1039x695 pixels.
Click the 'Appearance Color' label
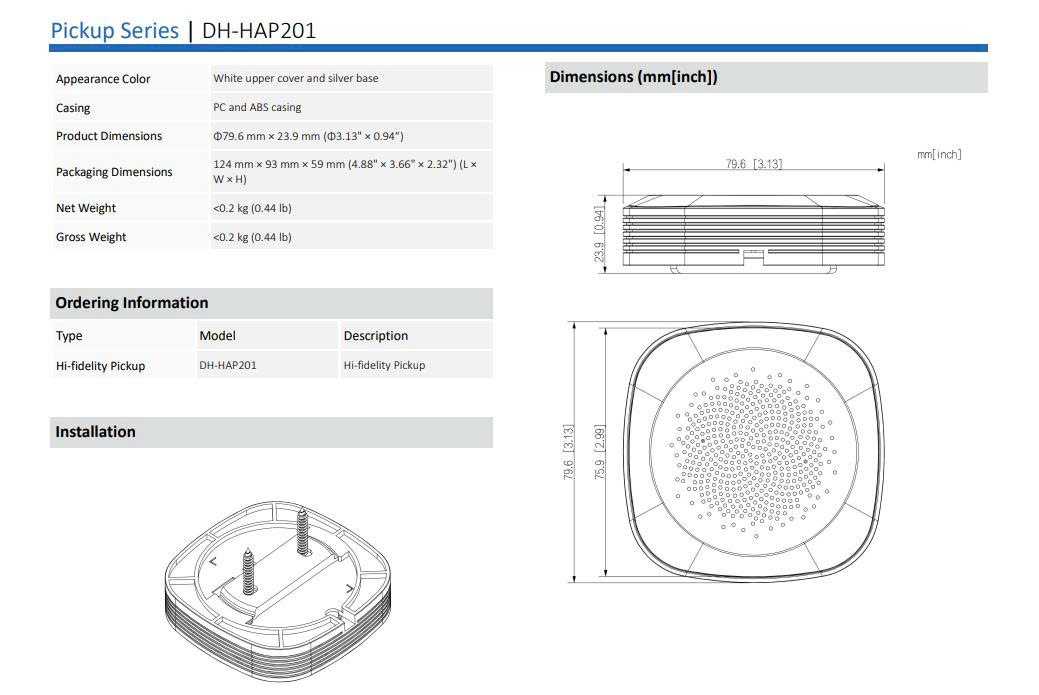(x=103, y=79)
